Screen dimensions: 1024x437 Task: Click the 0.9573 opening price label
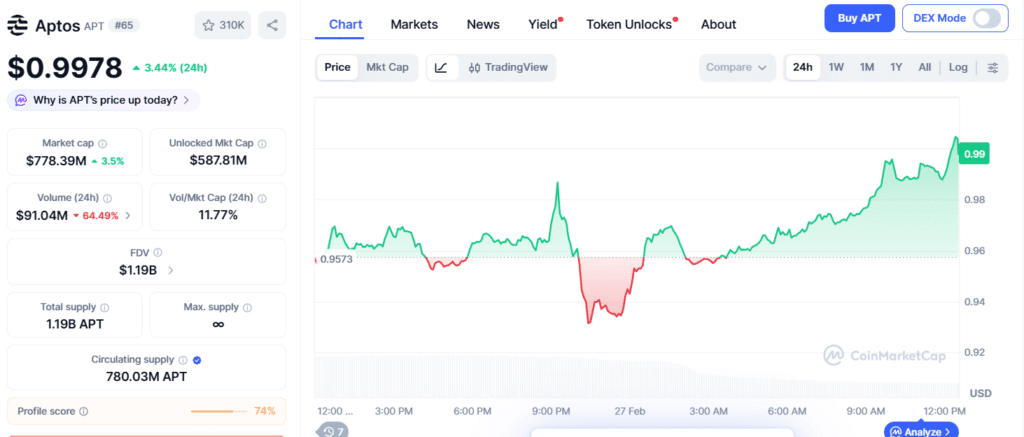[x=336, y=259]
